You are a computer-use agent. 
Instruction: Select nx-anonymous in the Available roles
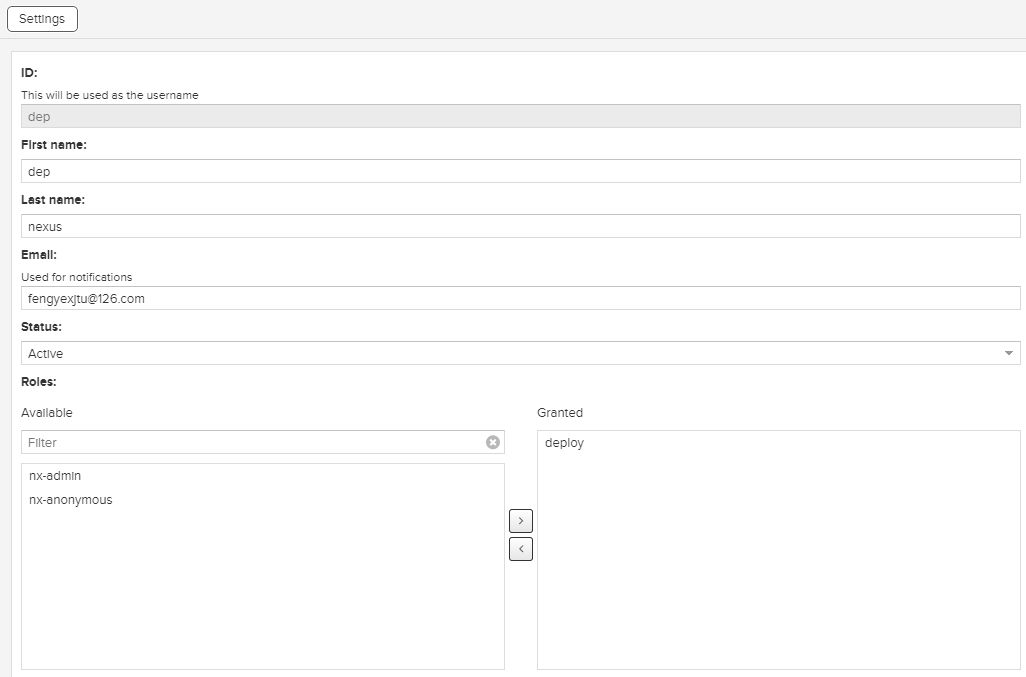pos(71,500)
